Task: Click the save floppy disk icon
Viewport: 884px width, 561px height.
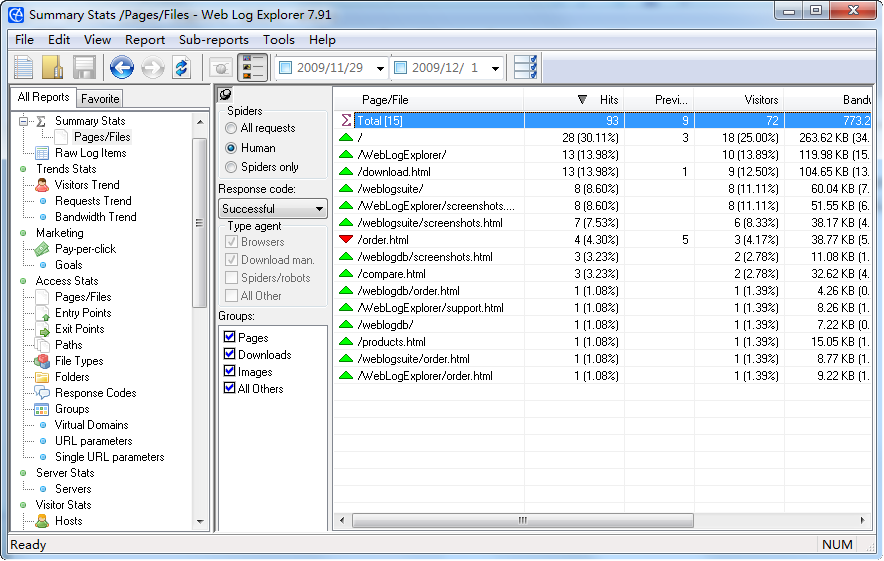Action: 84,68
